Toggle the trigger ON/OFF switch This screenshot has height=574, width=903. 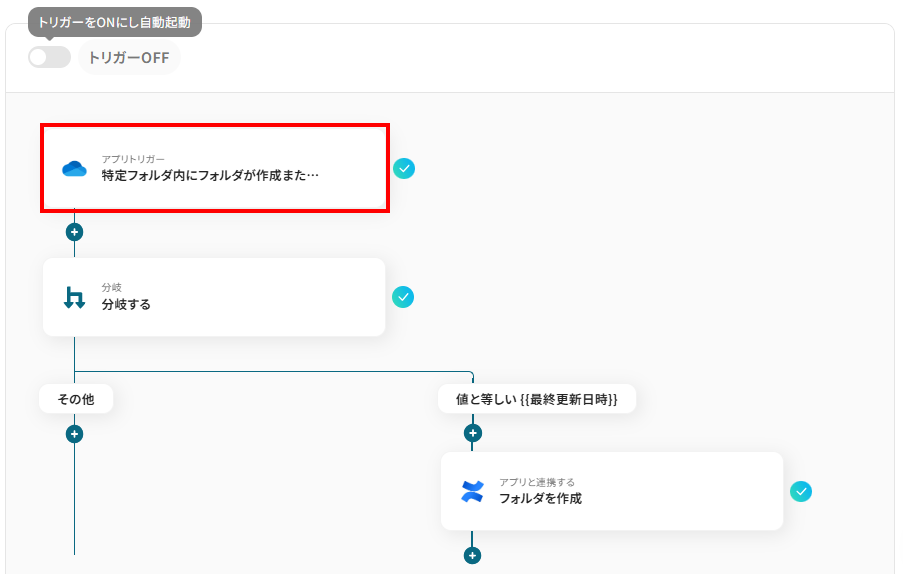point(50,58)
